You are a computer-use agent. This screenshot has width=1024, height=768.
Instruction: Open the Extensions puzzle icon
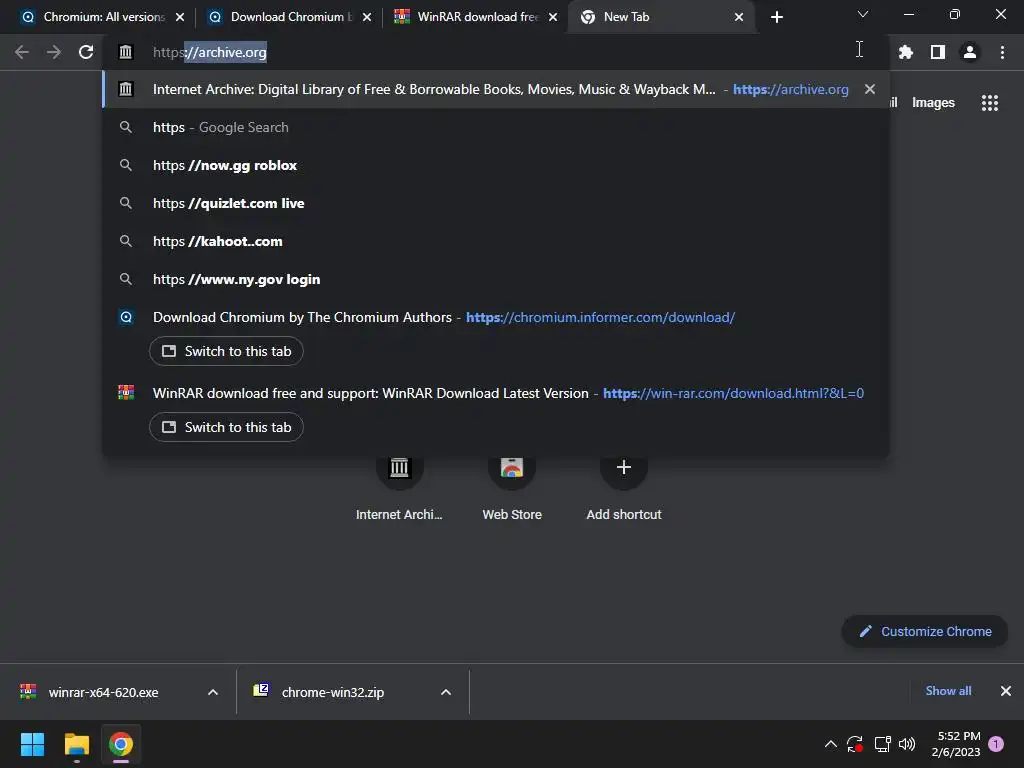(x=905, y=52)
